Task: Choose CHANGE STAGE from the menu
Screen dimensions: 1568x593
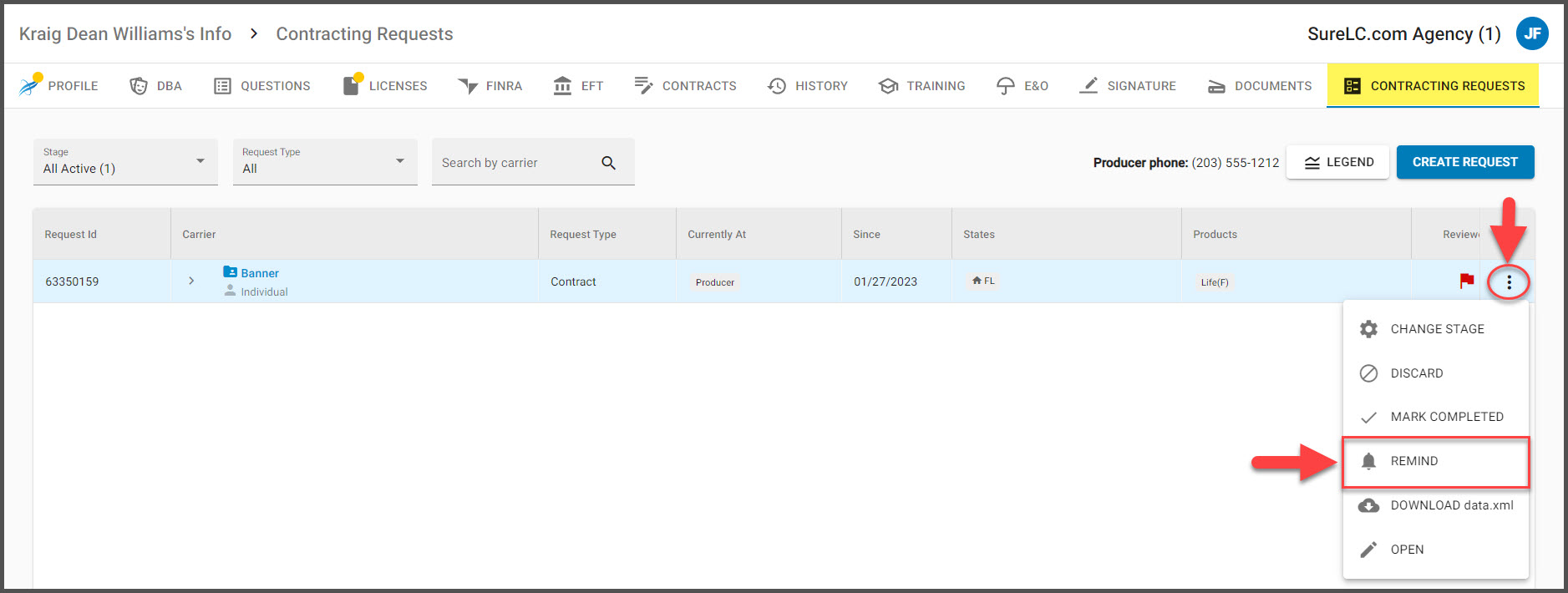Action: click(1436, 329)
